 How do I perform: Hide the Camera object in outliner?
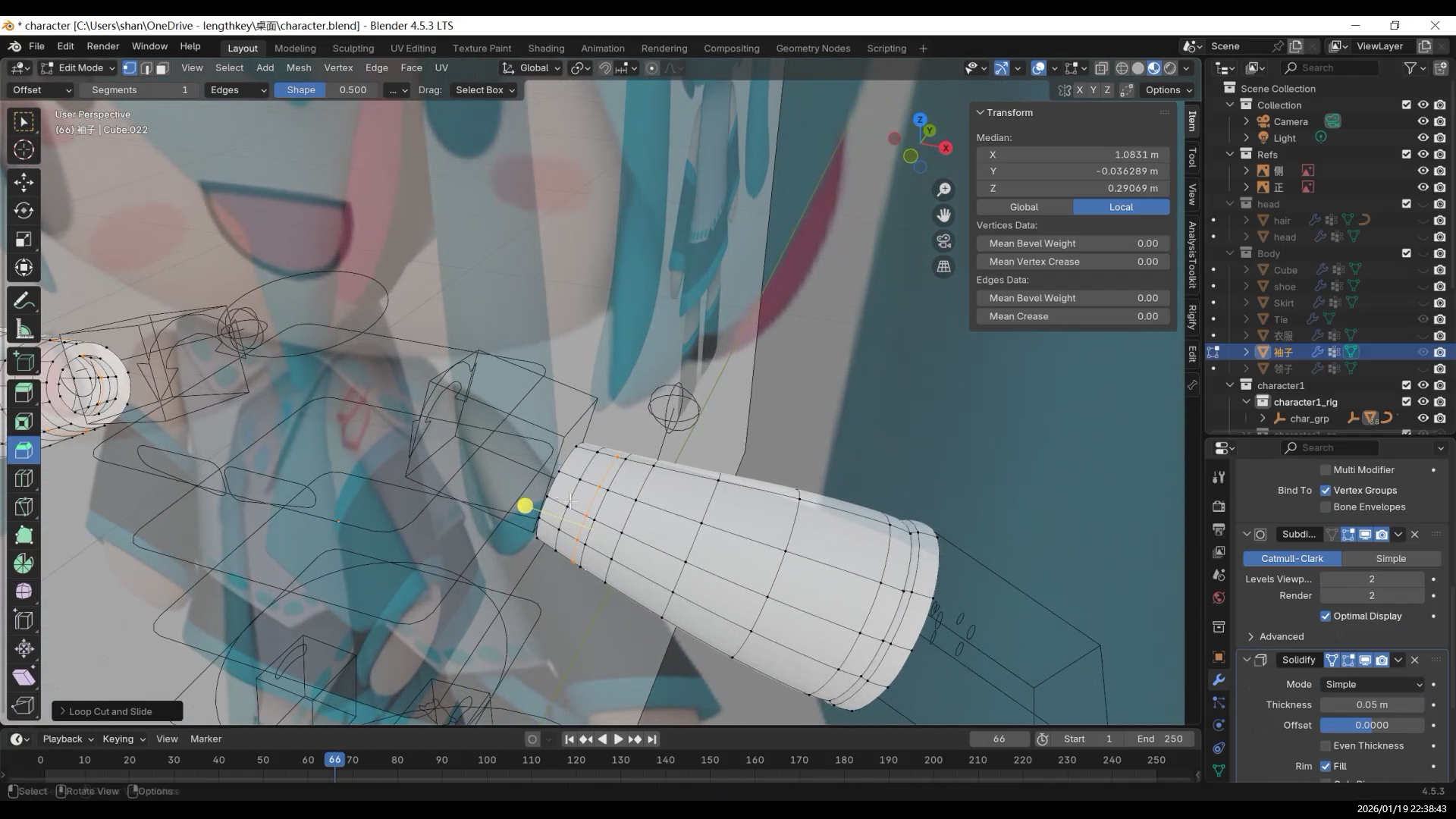click(1423, 121)
